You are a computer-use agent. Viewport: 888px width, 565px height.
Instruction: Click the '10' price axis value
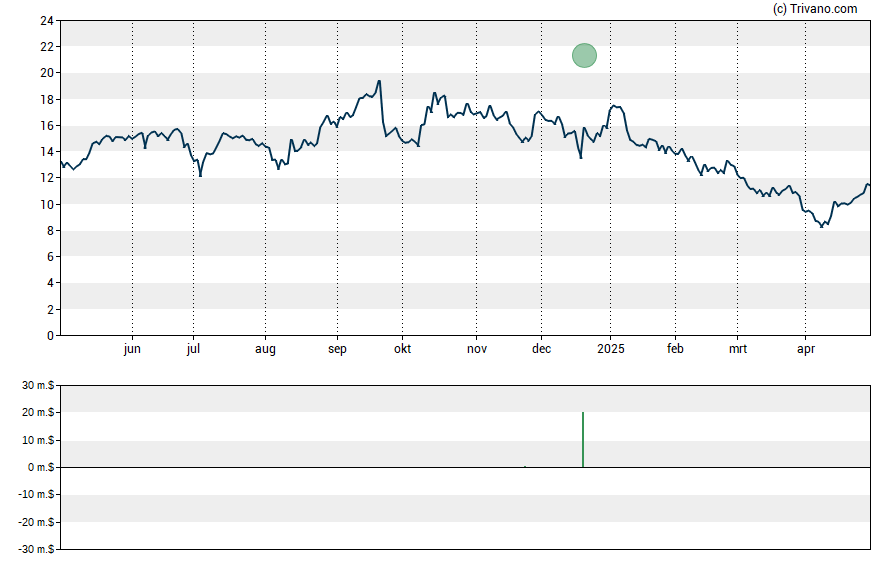coord(47,204)
